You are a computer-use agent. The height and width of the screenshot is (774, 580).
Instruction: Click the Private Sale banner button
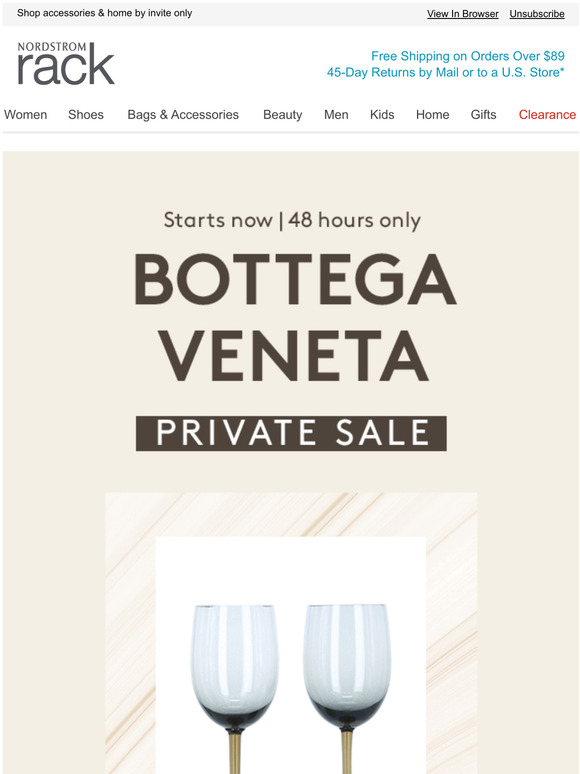(x=291, y=433)
